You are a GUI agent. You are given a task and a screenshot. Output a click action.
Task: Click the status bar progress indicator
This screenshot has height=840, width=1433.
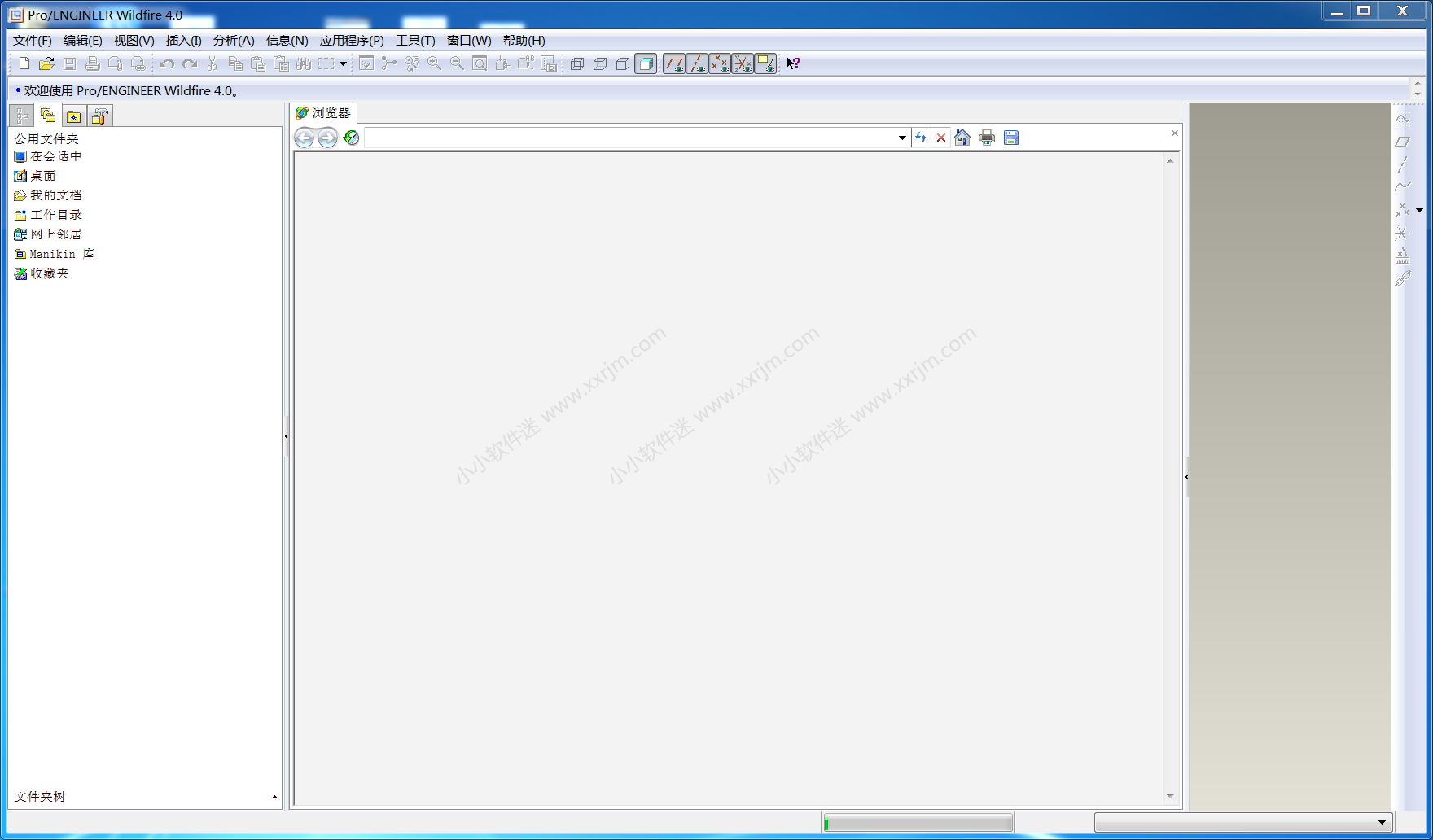tap(918, 823)
